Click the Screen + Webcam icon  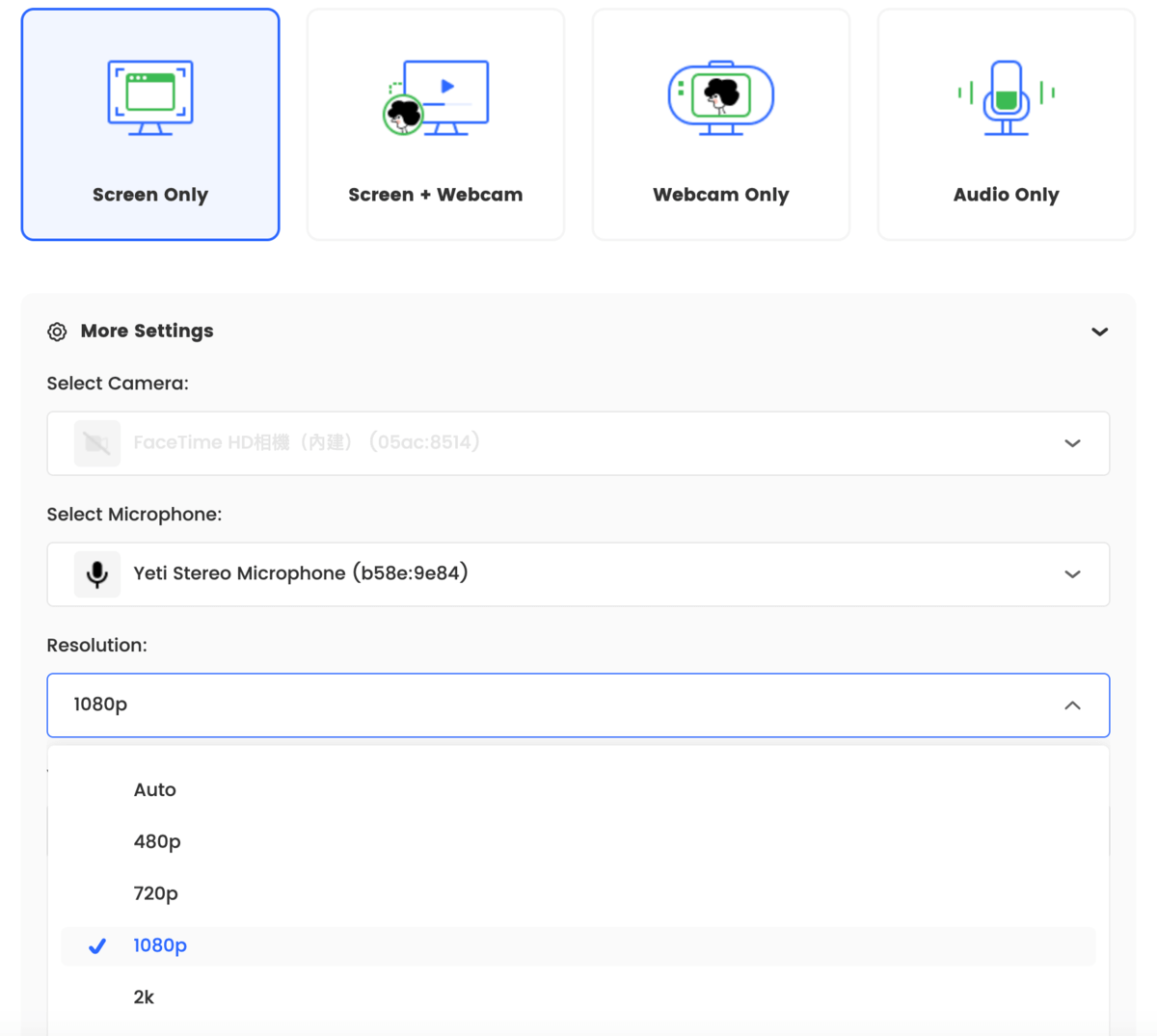click(436, 97)
